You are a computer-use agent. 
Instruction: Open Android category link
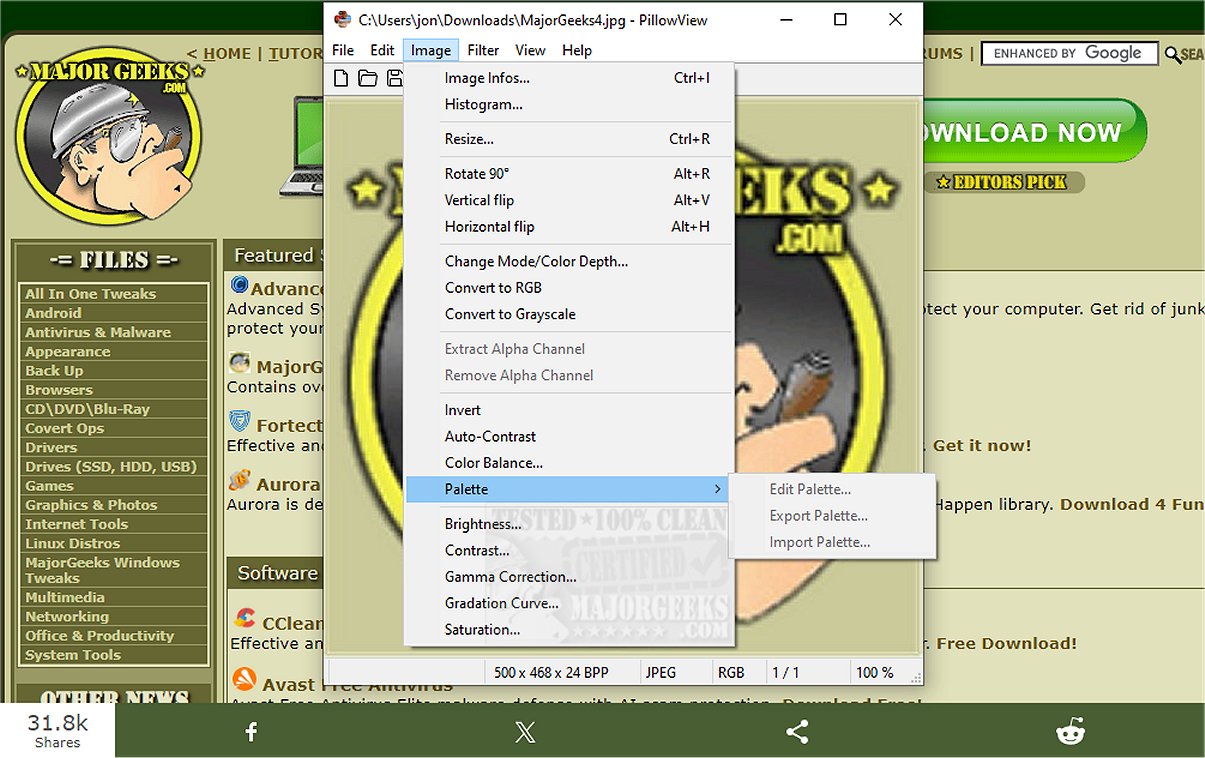pos(53,313)
